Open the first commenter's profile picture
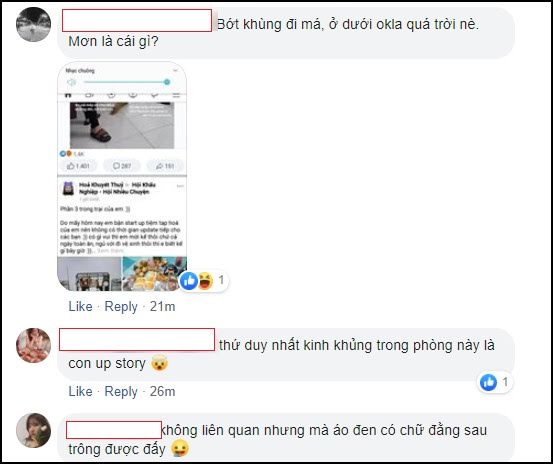The width and height of the screenshot is (553, 464). click(x=34, y=24)
